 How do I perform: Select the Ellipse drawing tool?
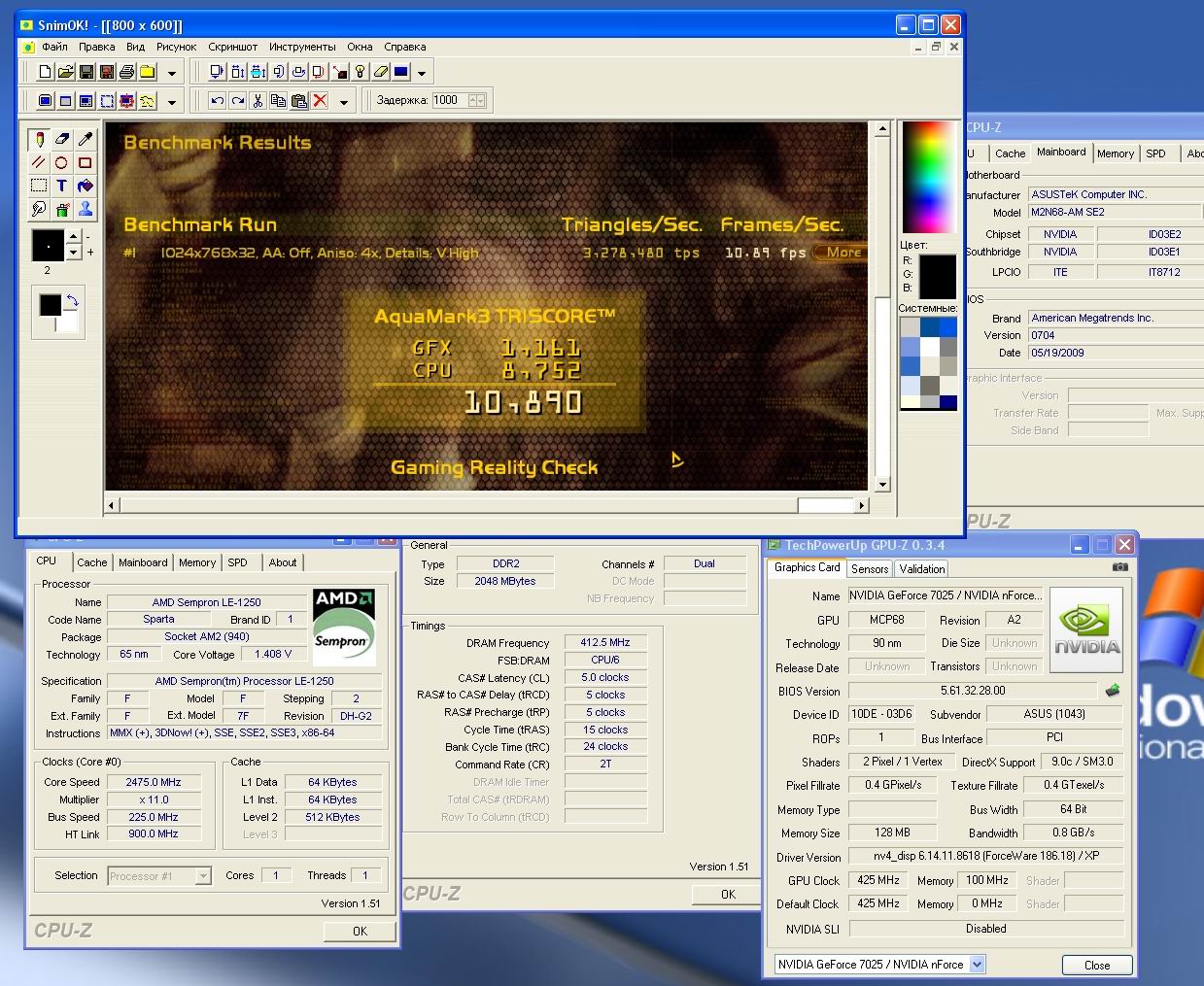[62, 162]
